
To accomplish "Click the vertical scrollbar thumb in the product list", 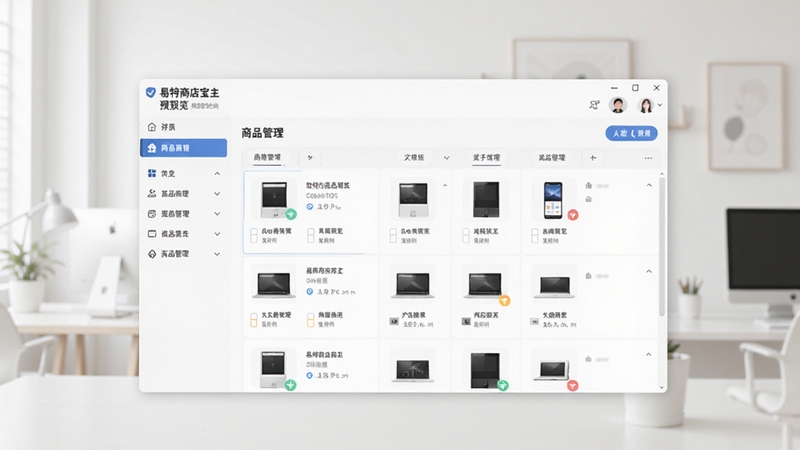I will pos(662,246).
